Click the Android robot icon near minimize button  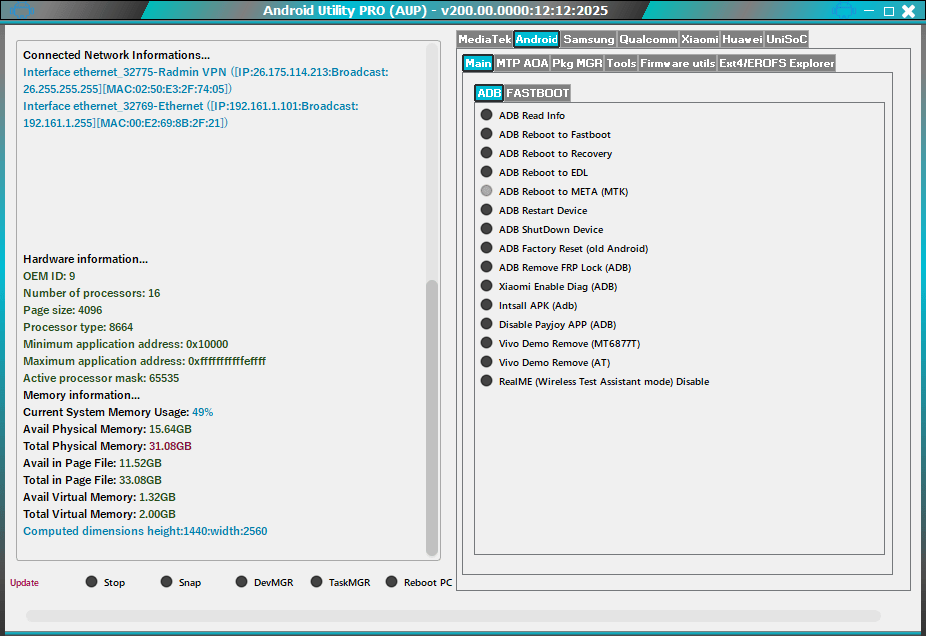[x=843, y=10]
